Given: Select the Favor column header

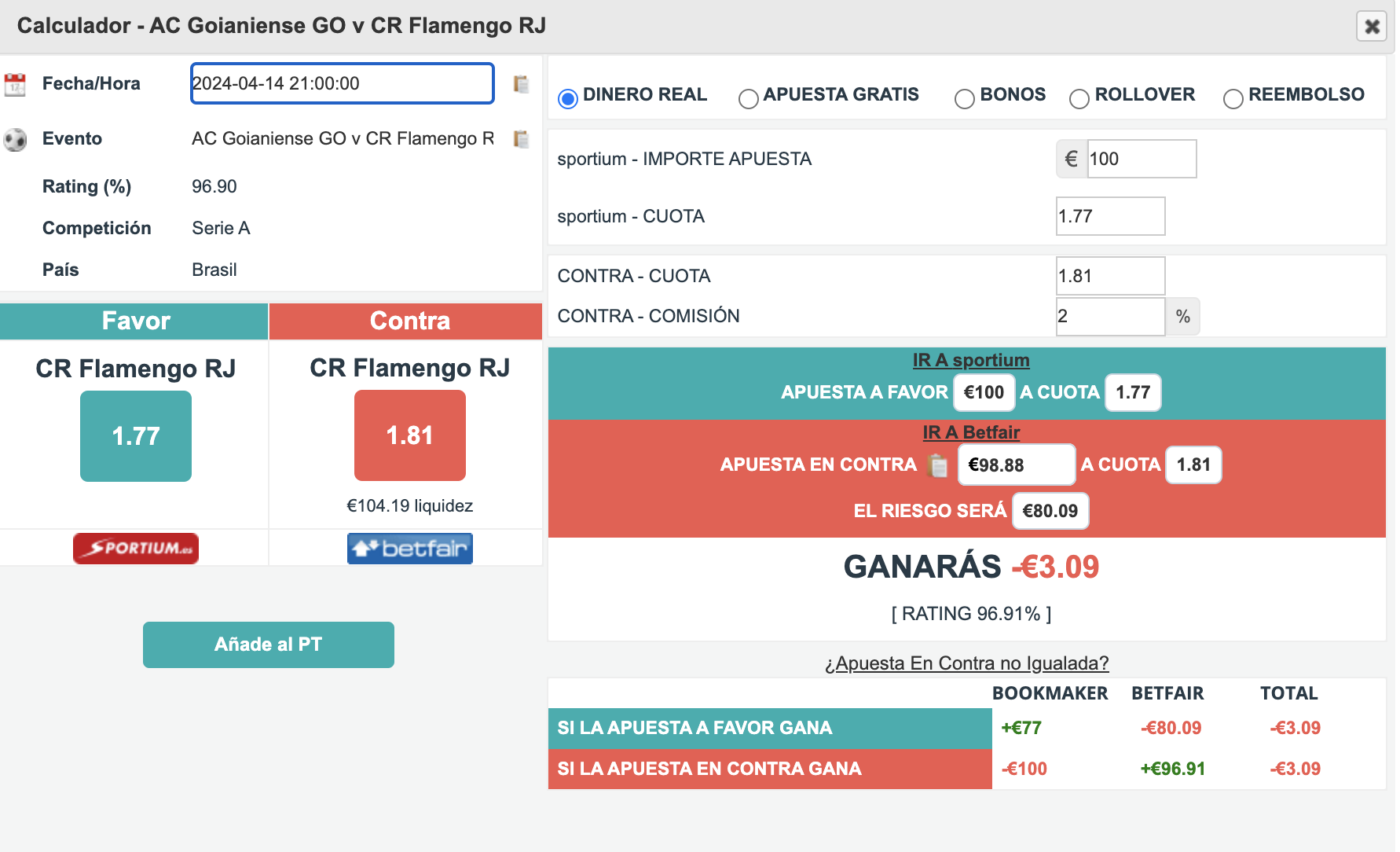Looking at the screenshot, I should pos(134,321).
